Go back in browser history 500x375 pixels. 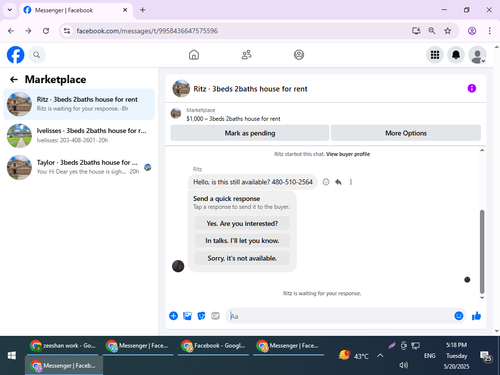pyautogui.click(x=11, y=31)
